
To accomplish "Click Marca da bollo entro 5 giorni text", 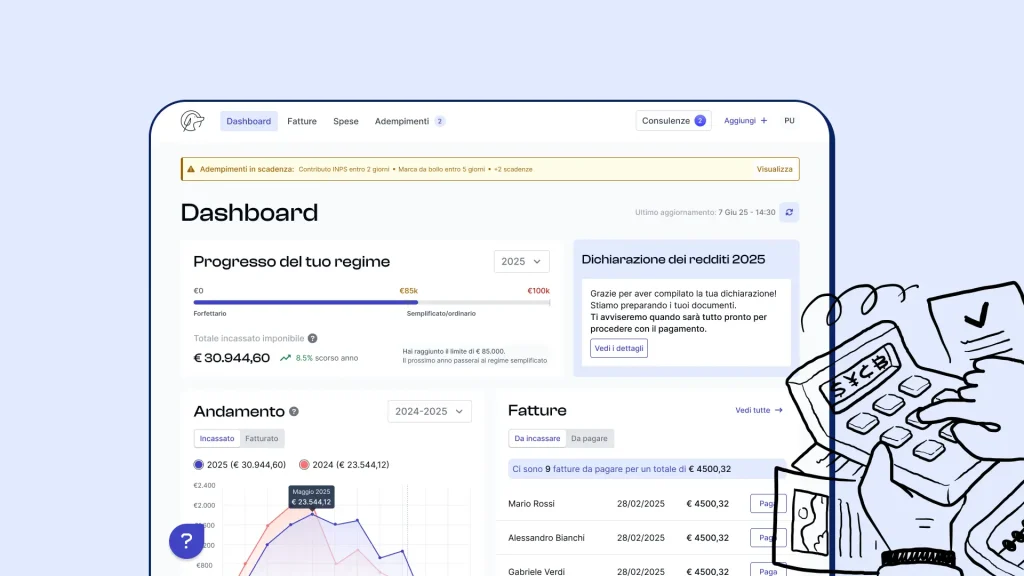I will pos(441,169).
